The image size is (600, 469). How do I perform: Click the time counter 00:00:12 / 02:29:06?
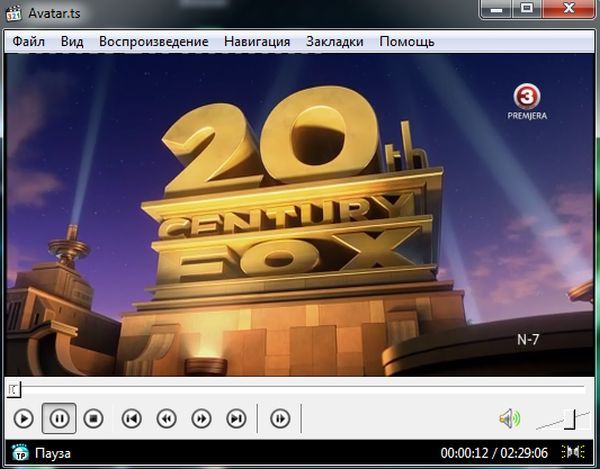pos(494,453)
